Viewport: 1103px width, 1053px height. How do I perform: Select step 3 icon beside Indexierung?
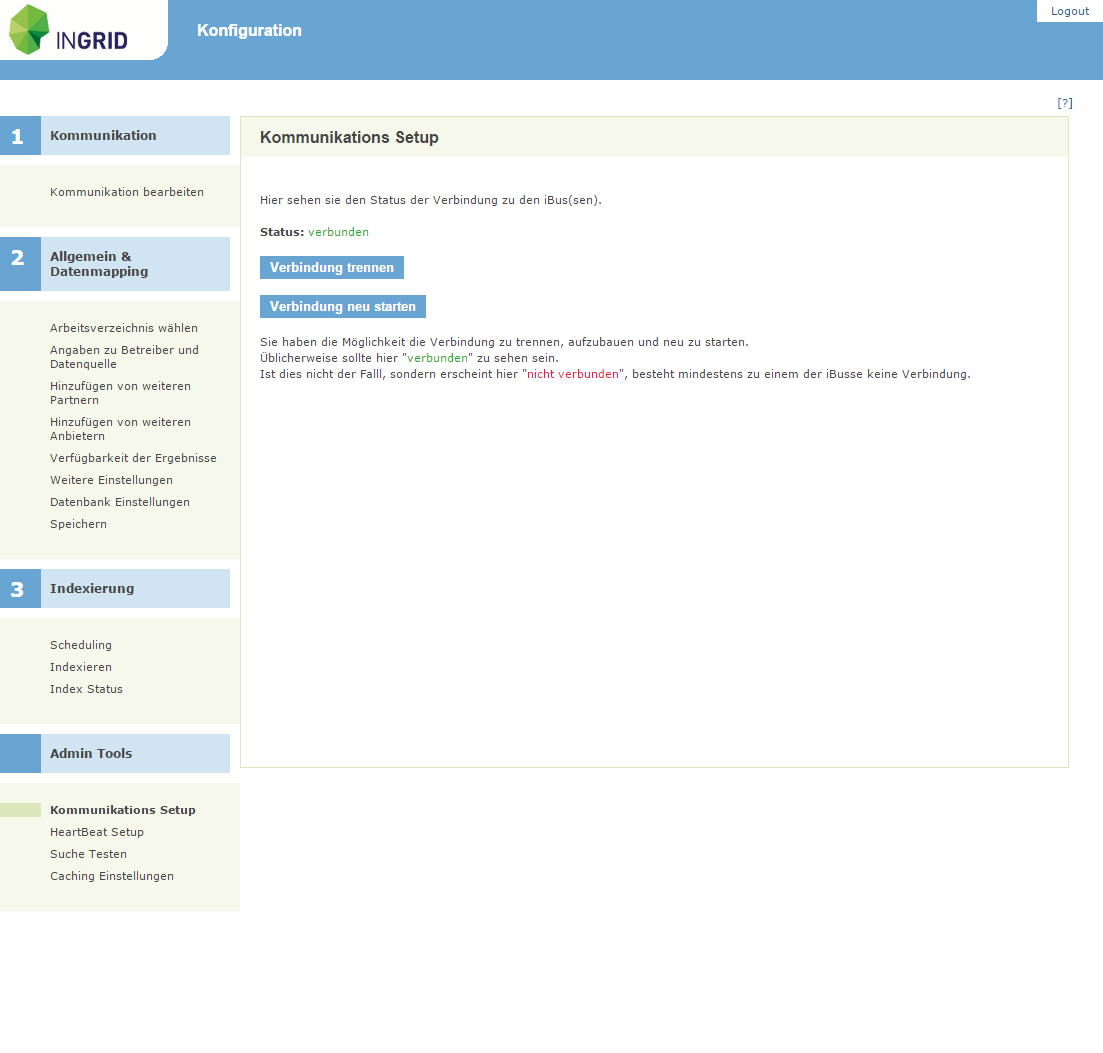click(20, 588)
